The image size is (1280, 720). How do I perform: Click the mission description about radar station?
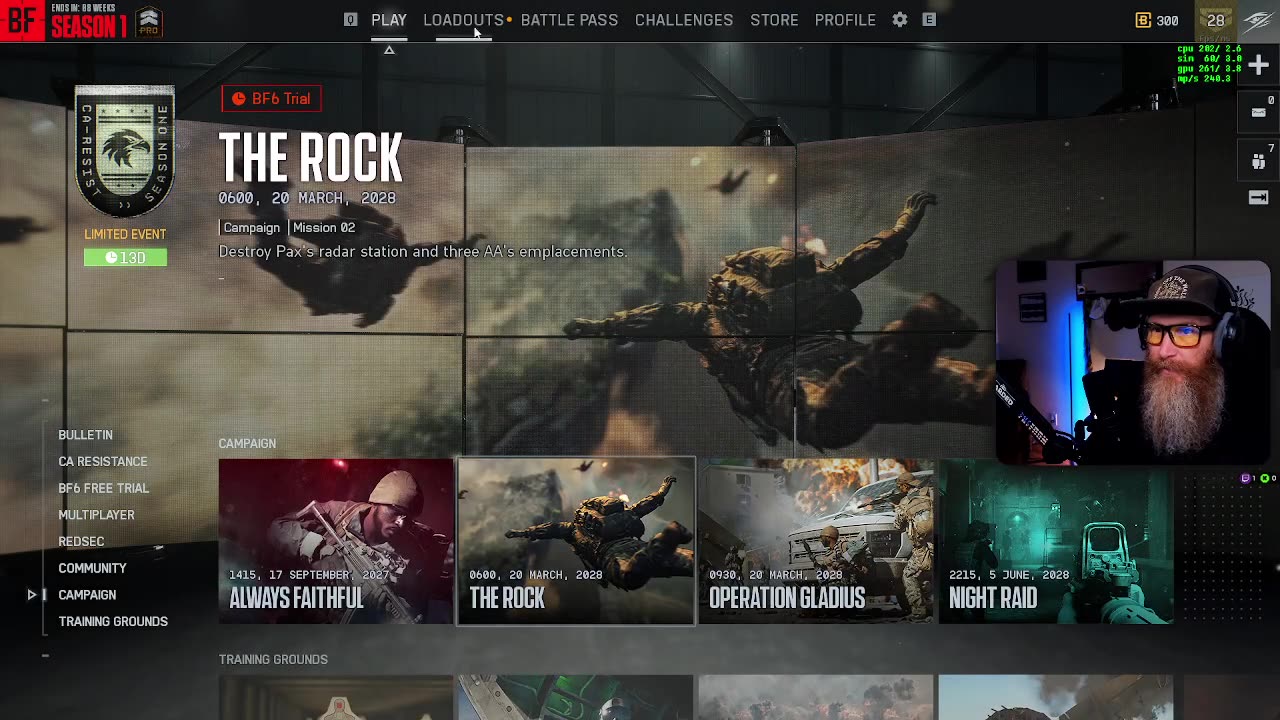tap(423, 252)
